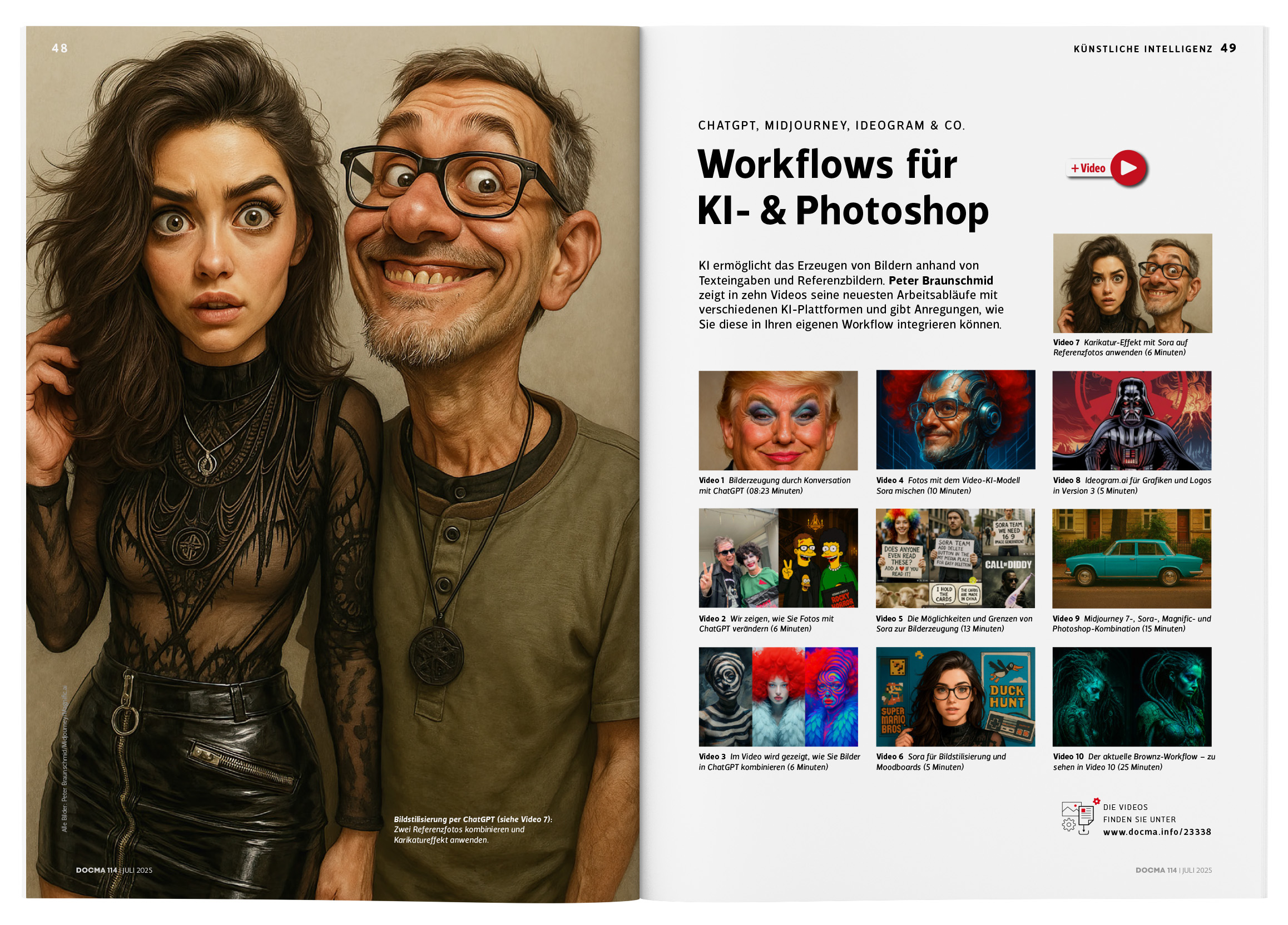This screenshot has width=1288, height=925.
Task: Open the www.docma.info/23338 link
Action: click(x=1156, y=832)
